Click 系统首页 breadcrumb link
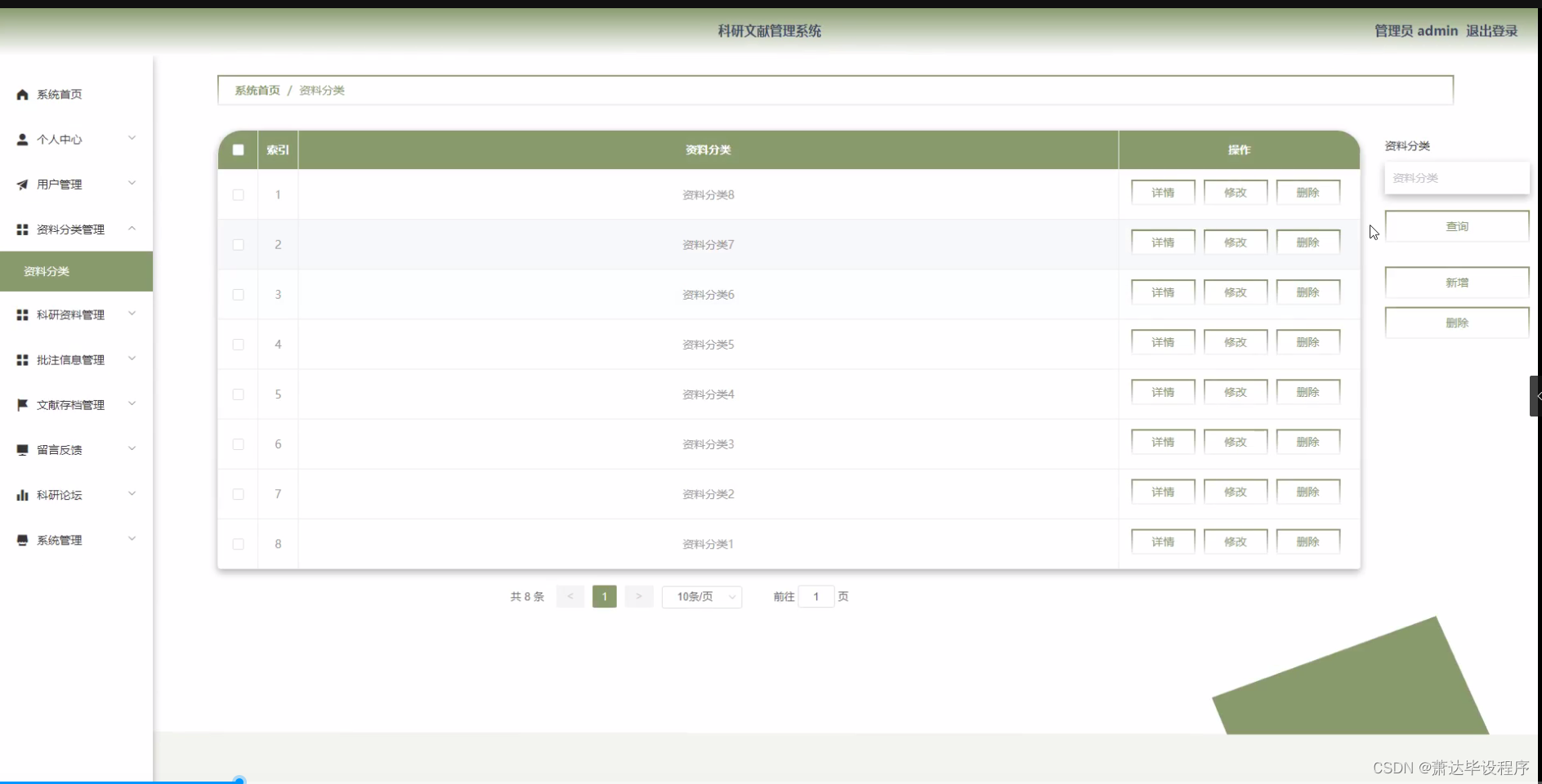This screenshot has height=784, width=1542. click(x=257, y=91)
